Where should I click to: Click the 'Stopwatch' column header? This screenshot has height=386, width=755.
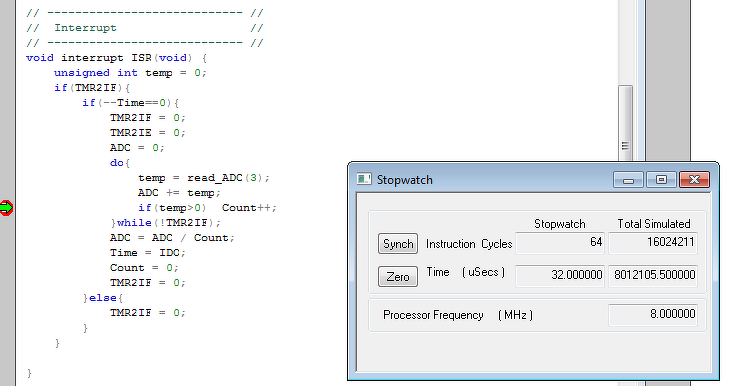[x=560, y=224]
